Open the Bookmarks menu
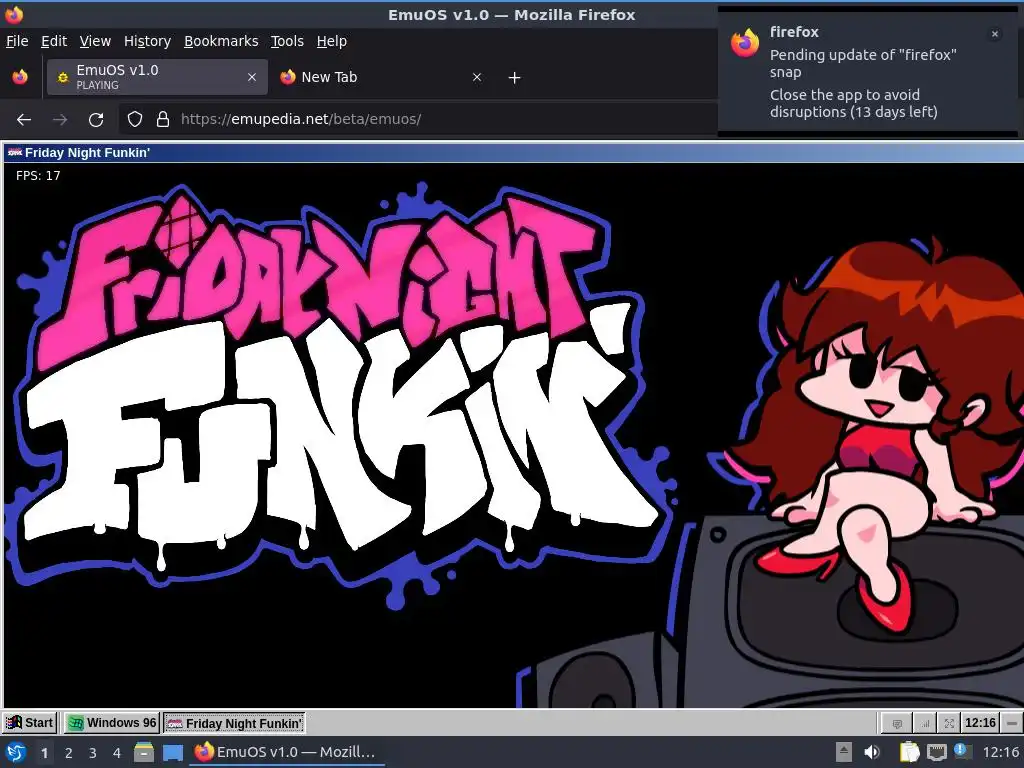Viewport: 1024px width, 768px height. 221,41
